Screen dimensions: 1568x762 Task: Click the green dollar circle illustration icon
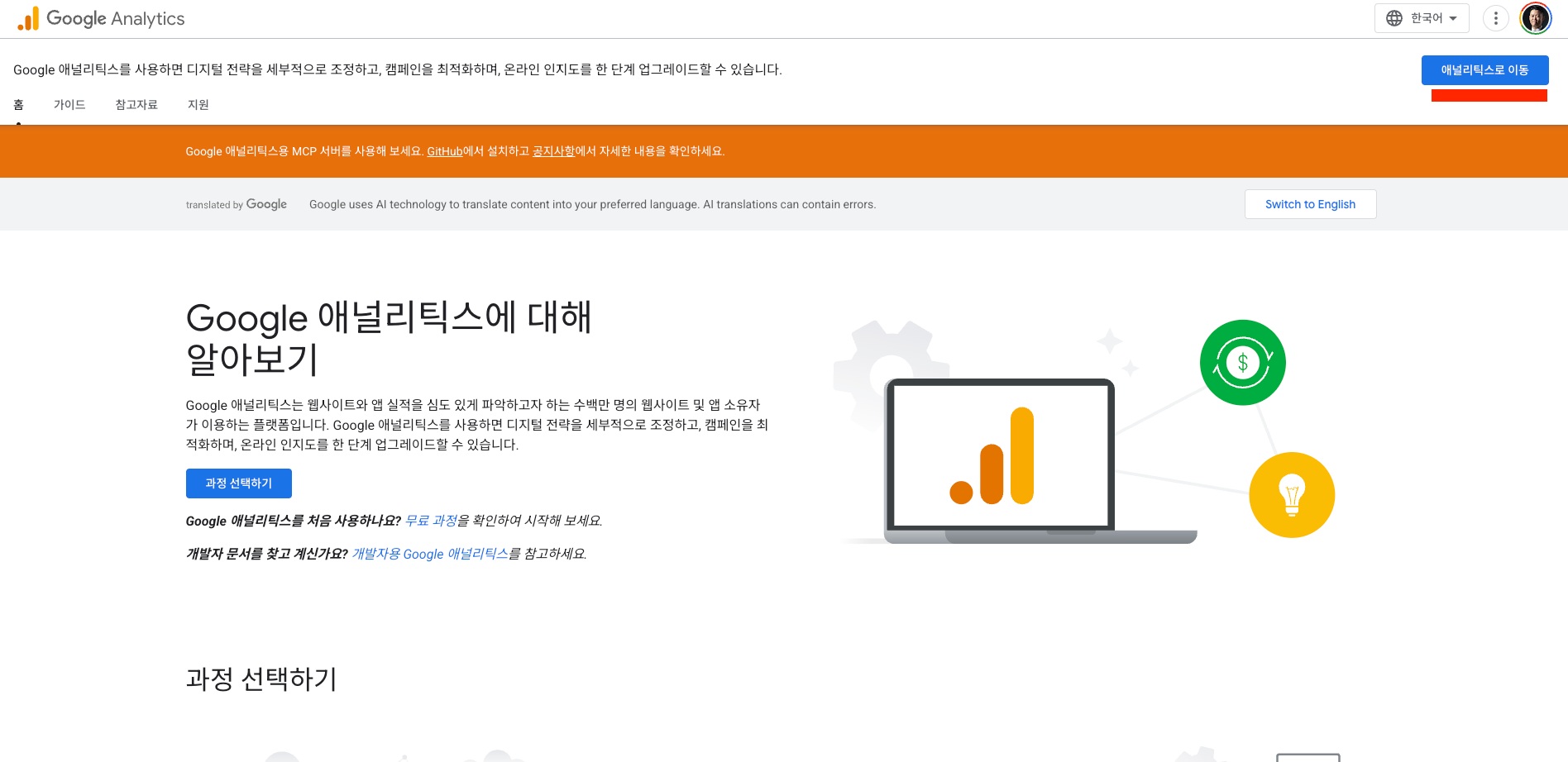(x=1242, y=363)
